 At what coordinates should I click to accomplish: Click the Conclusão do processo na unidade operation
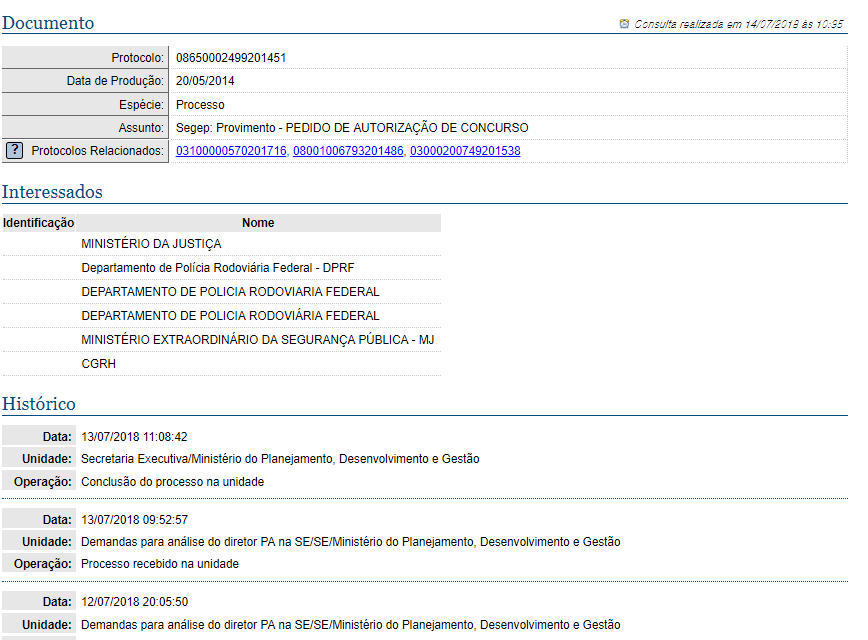[x=172, y=481]
